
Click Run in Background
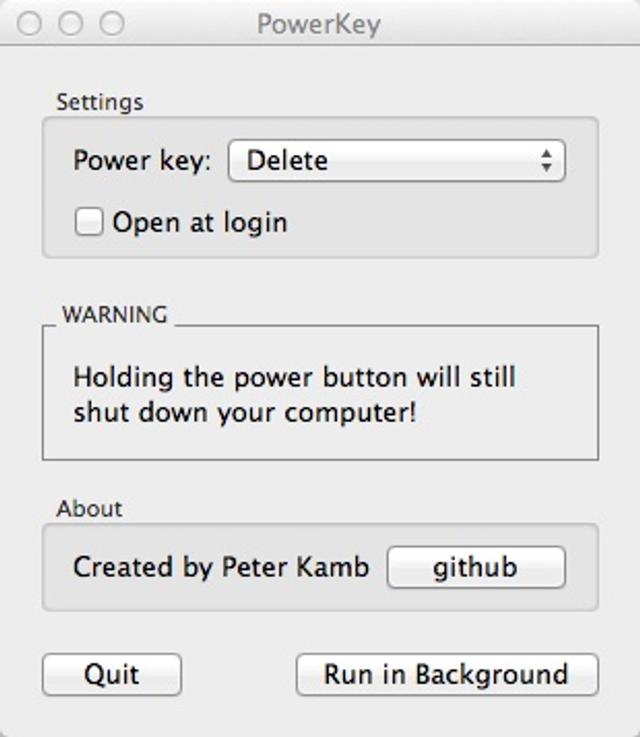pos(446,675)
